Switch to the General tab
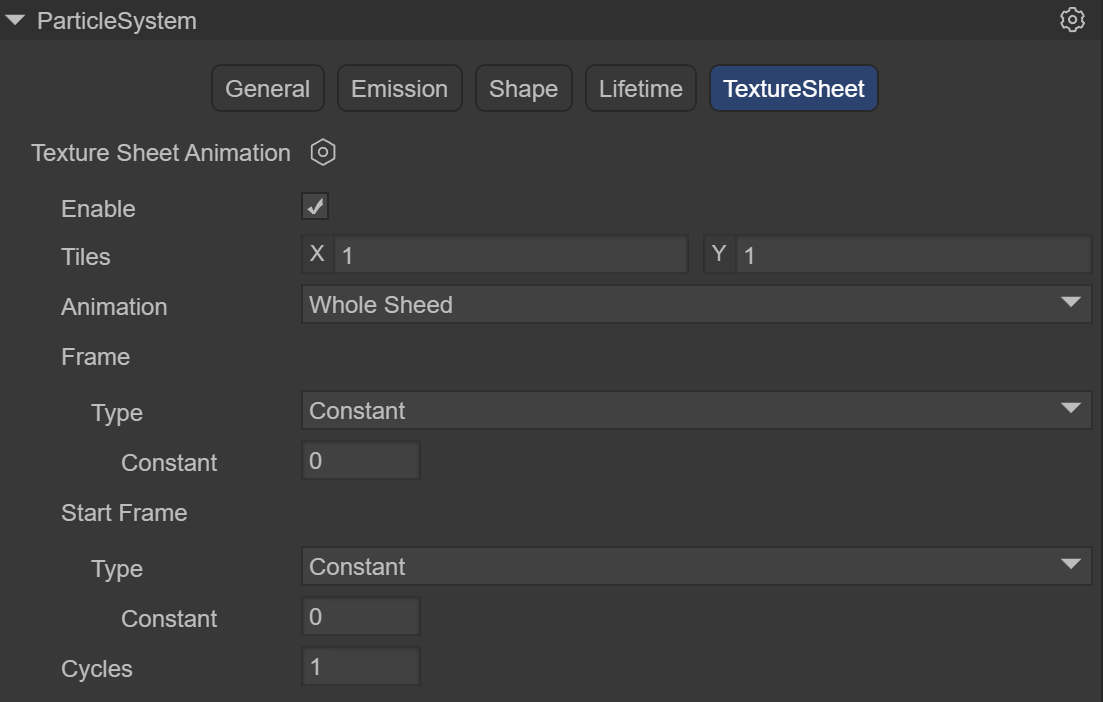1103x702 pixels. tap(267, 89)
